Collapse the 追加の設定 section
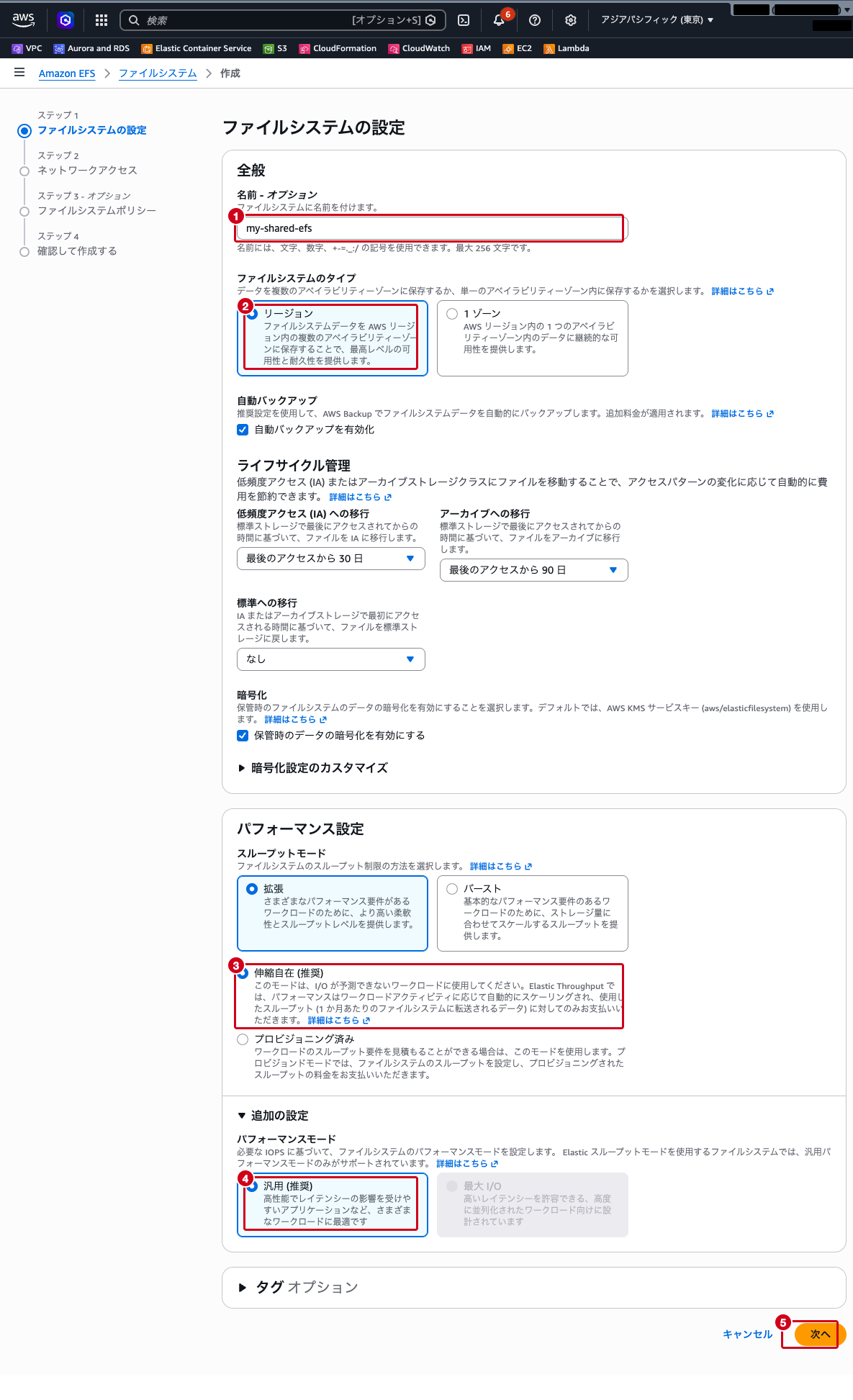 (x=273, y=1116)
